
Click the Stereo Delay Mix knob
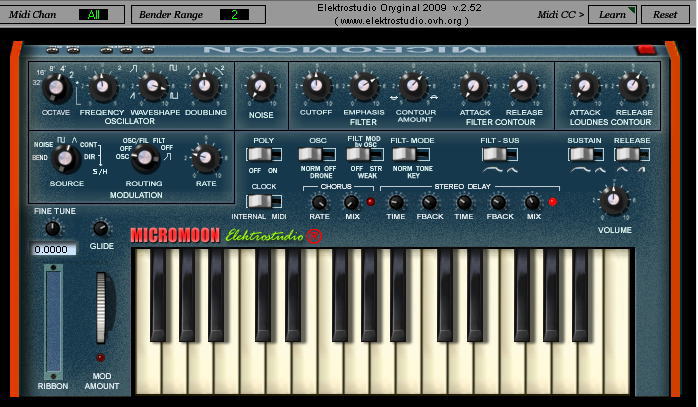click(532, 203)
